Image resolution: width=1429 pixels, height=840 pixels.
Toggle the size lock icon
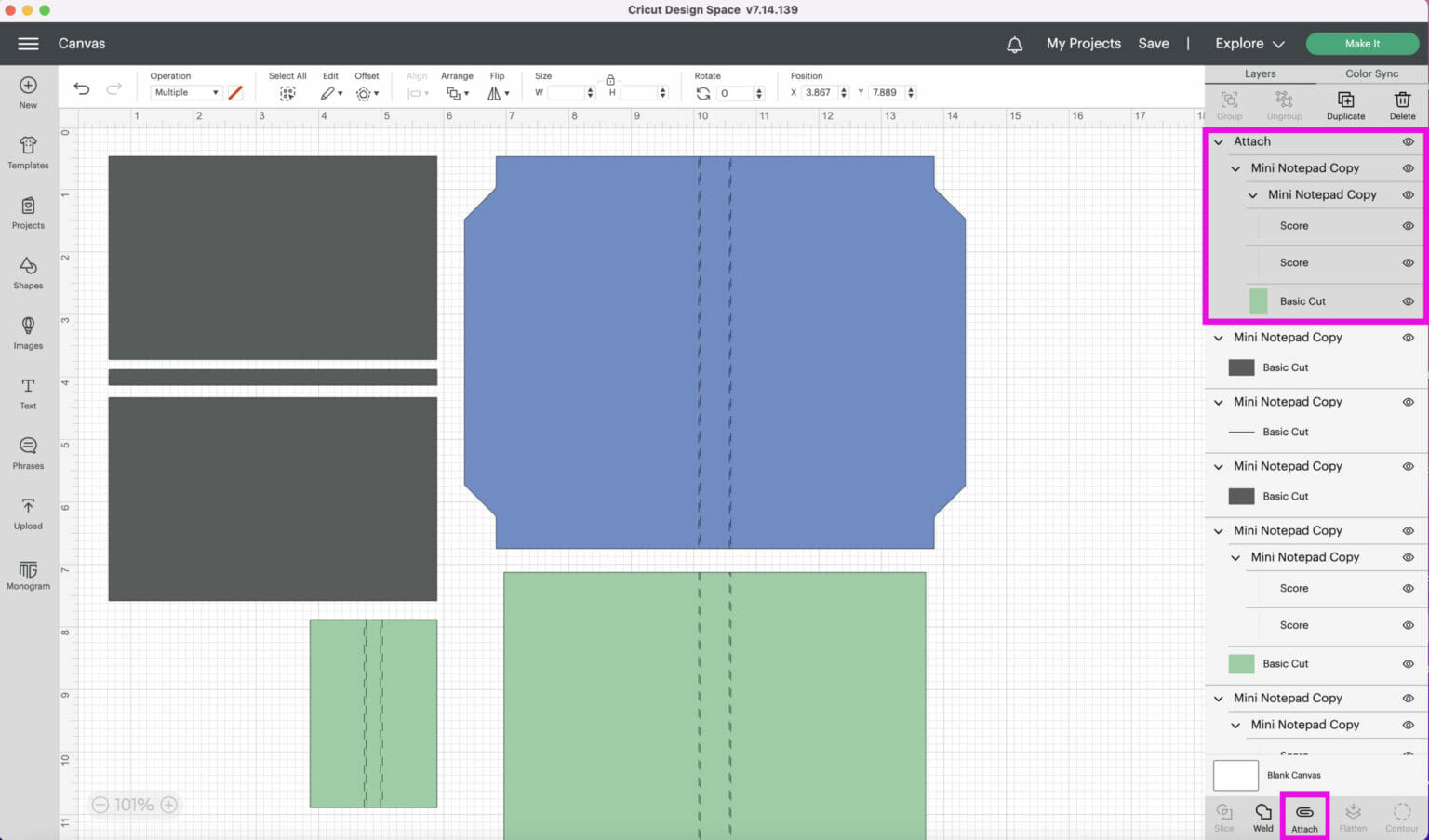[x=610, y=80]
